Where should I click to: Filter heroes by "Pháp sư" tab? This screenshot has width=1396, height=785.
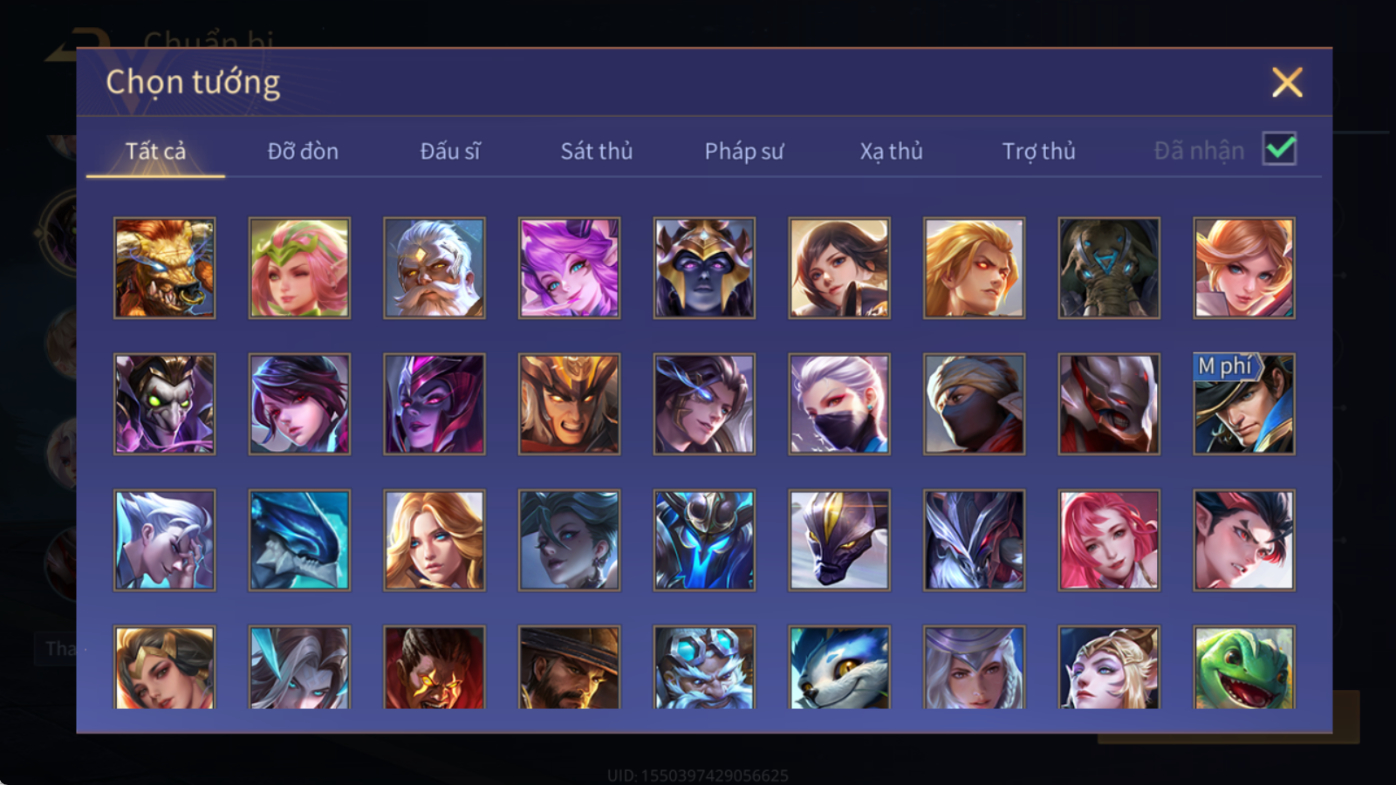coord(744,151)
